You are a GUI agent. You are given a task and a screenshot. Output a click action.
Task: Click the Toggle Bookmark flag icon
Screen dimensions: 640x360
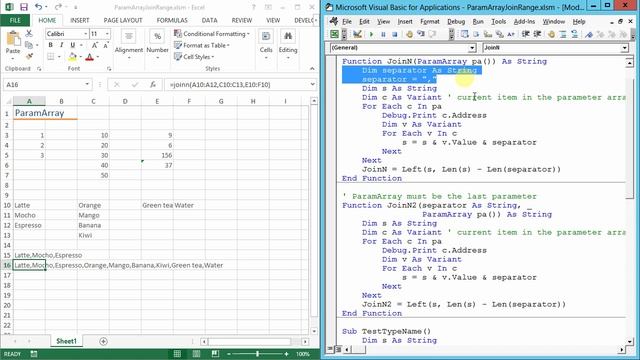589,35
